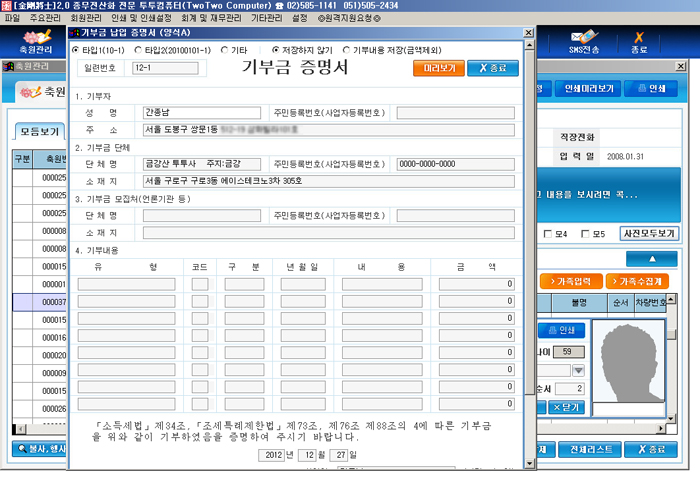This screenshot has width=700, height=490.
Task: Click the 성명 field containing 간종남
Action: [x=202, y=112]
